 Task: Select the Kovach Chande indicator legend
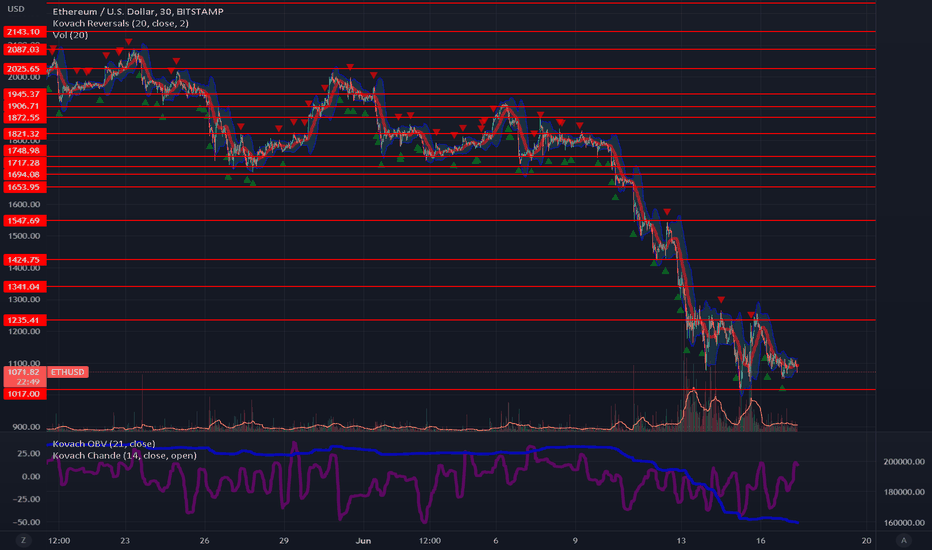[x=124, y=455]
